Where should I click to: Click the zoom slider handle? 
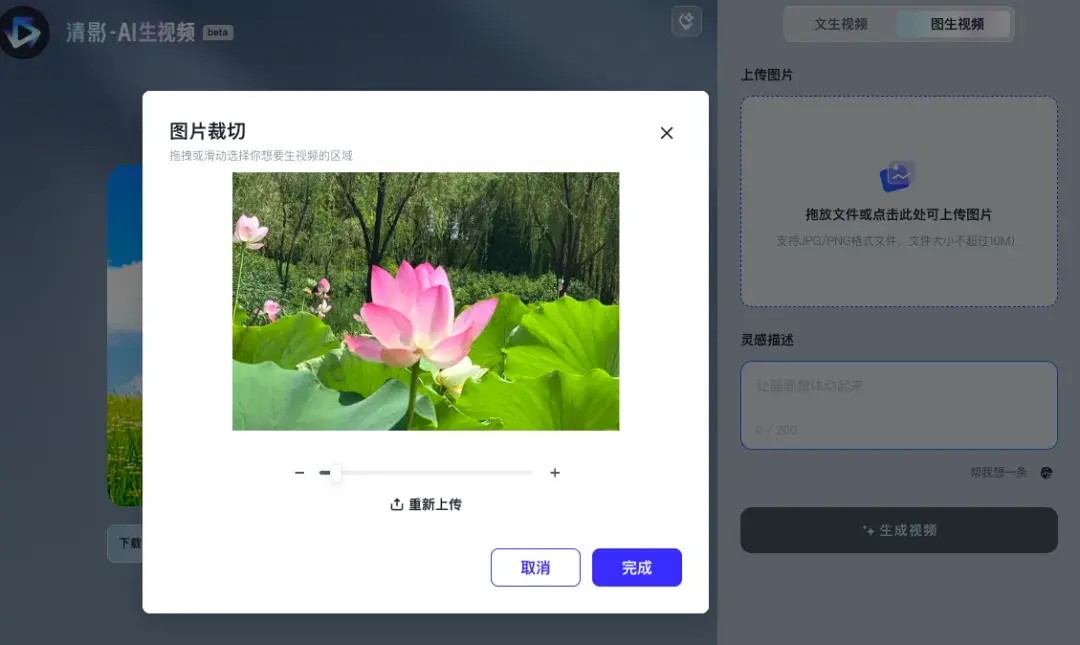(335, 473)
